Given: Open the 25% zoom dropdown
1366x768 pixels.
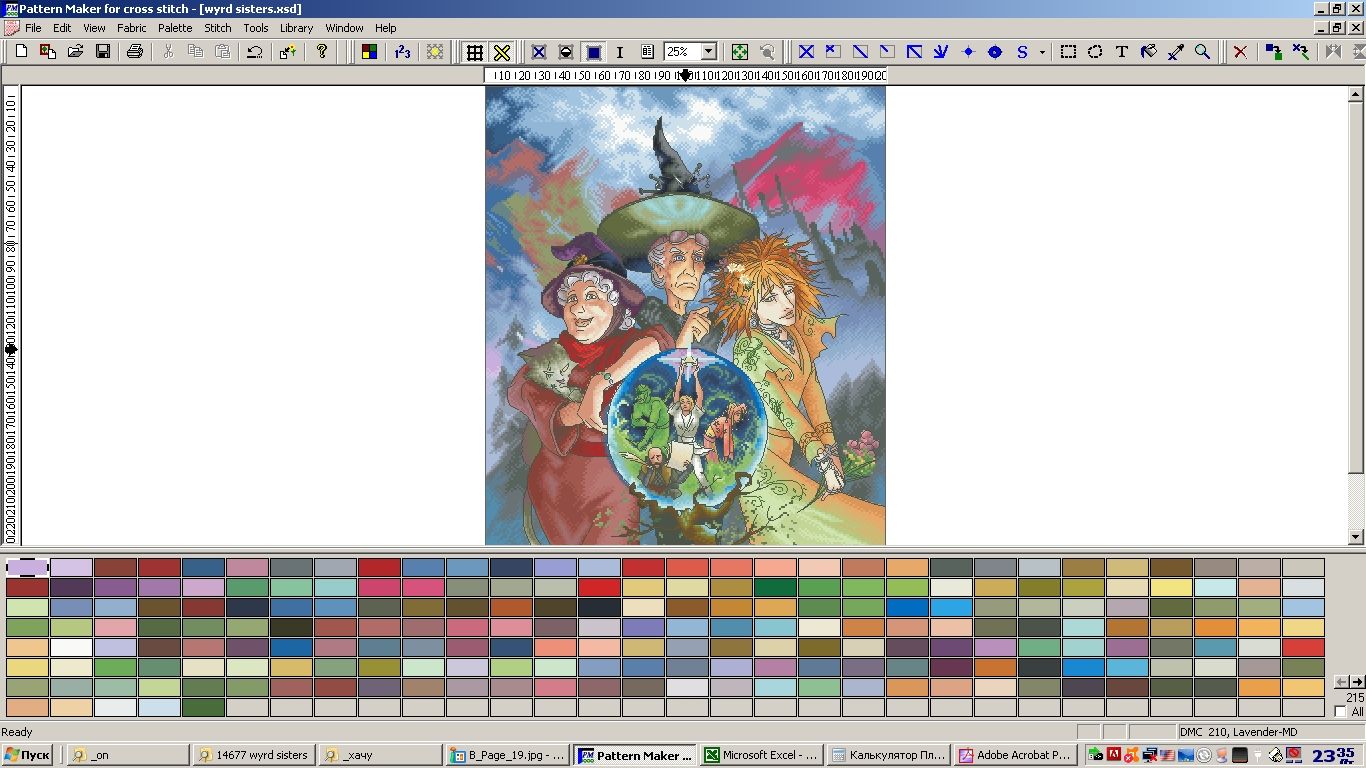Looking at the screenshot, I should tap(709, 52).
